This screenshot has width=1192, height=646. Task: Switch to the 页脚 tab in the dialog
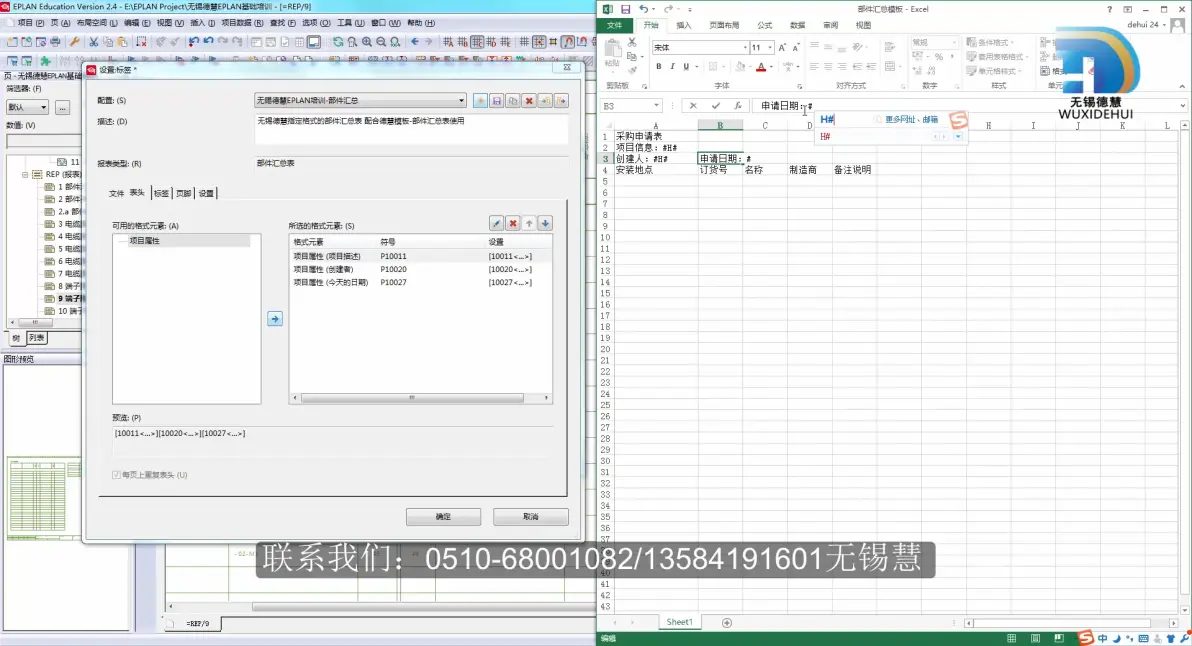(183, 193)
